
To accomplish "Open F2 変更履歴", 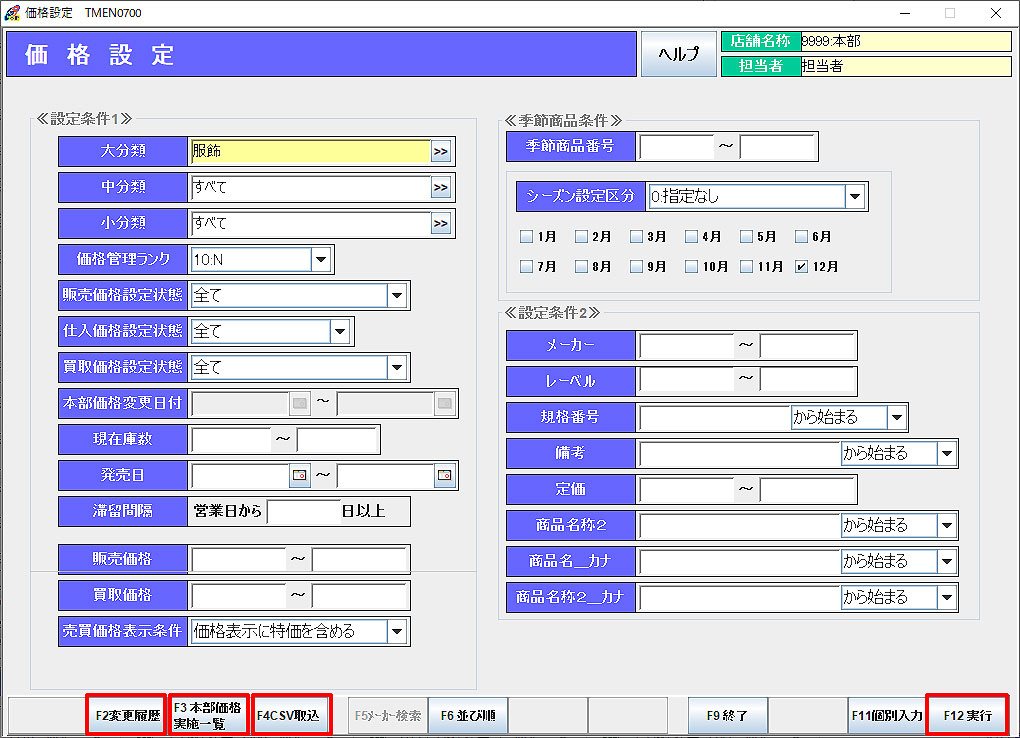I will tap(126, 715).
